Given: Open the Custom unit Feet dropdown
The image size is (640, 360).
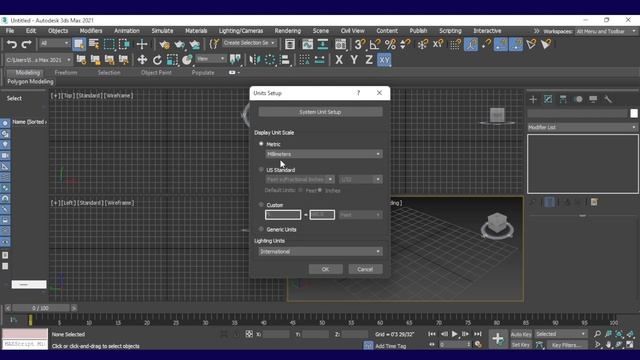Looking at the screenshot, I should click(x=360, y=215).
